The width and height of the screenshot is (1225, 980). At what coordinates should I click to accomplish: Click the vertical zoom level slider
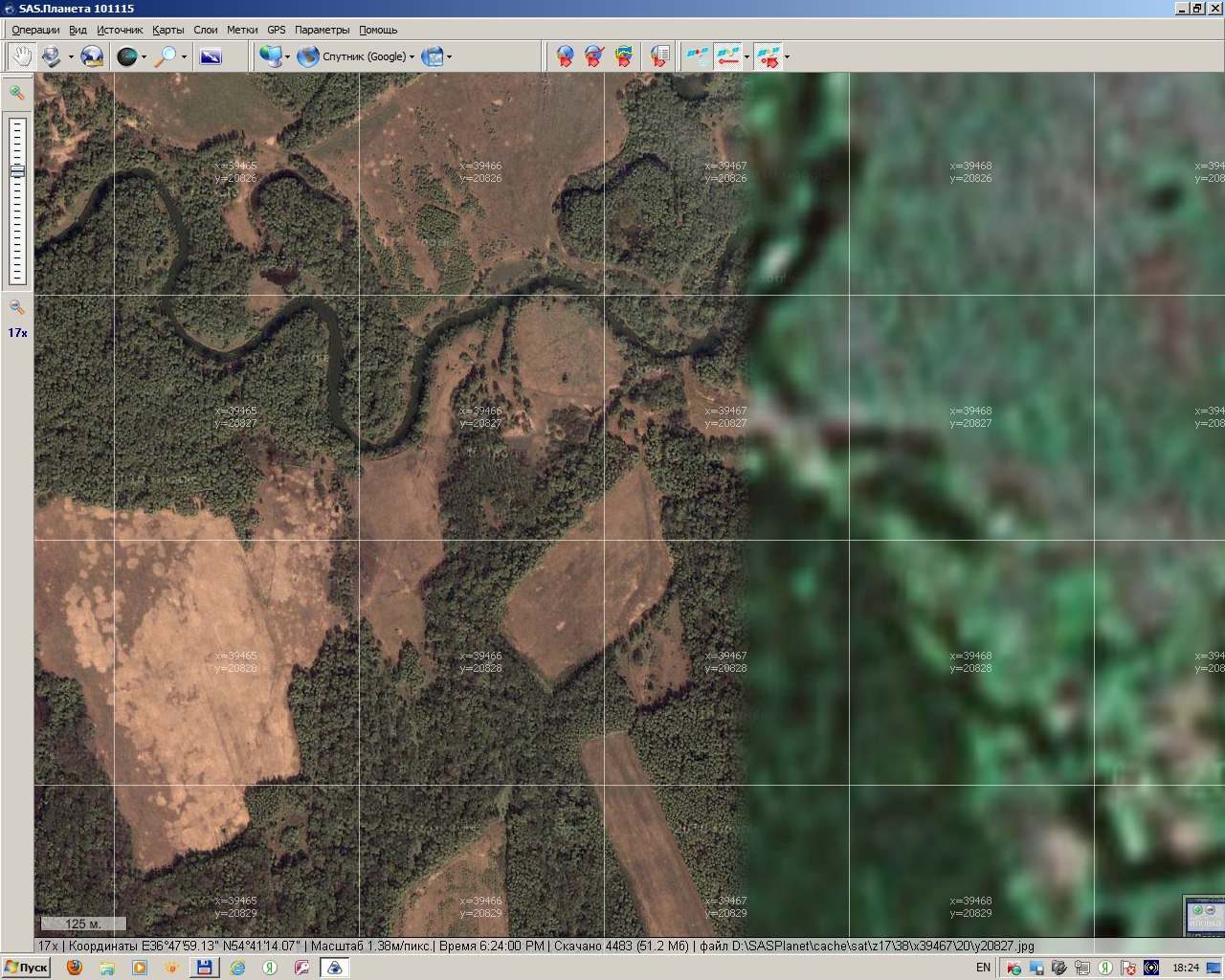17,200
